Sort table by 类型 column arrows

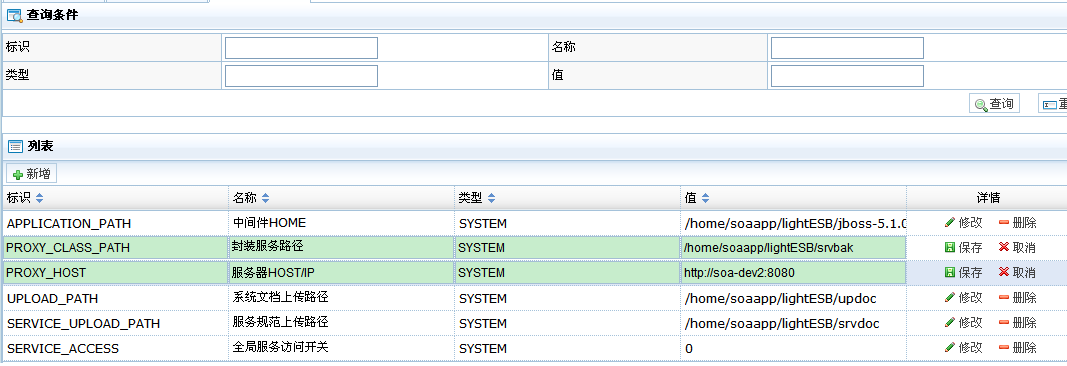(x=491, y=199)
